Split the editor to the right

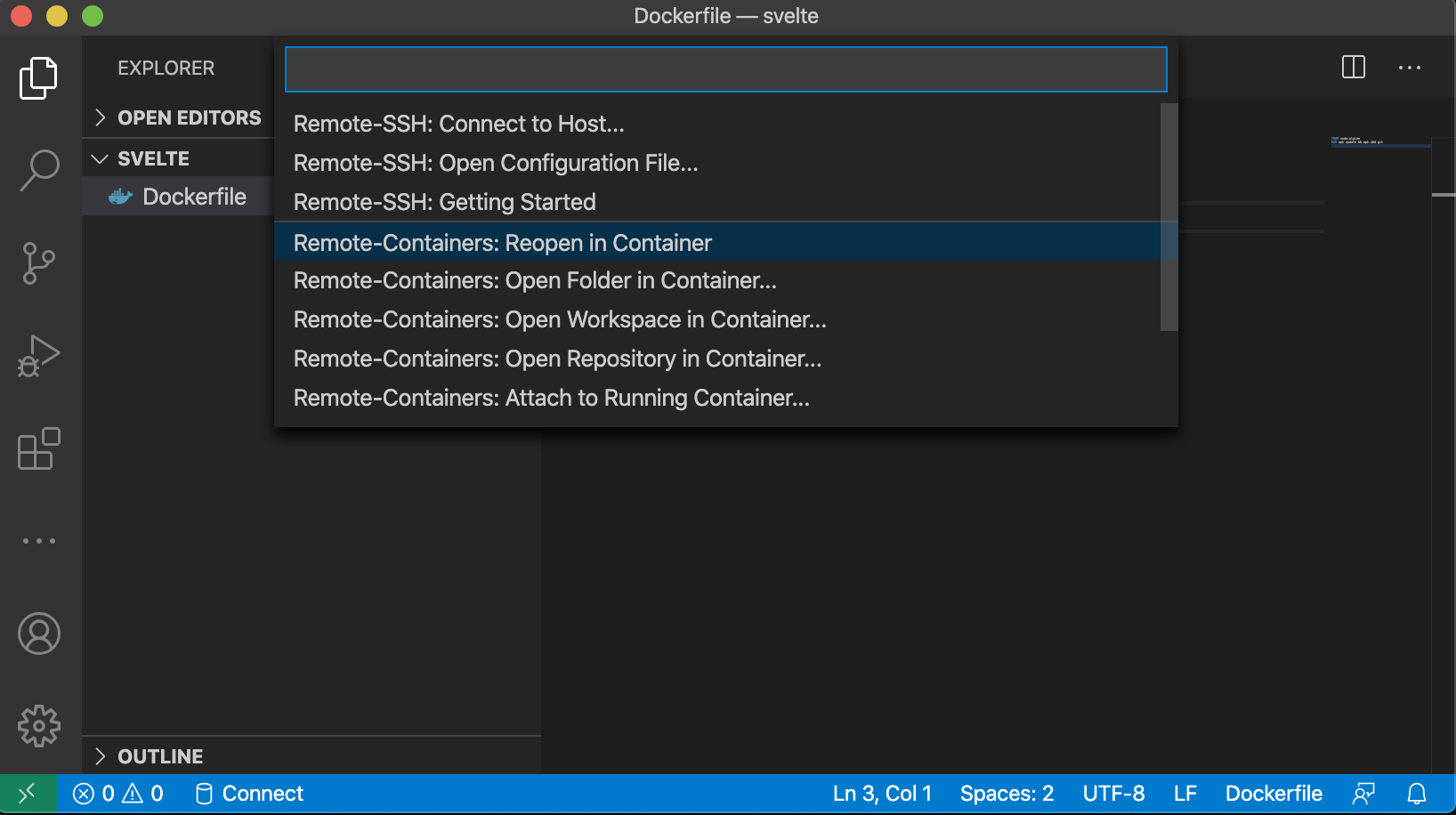(1354, 67)
